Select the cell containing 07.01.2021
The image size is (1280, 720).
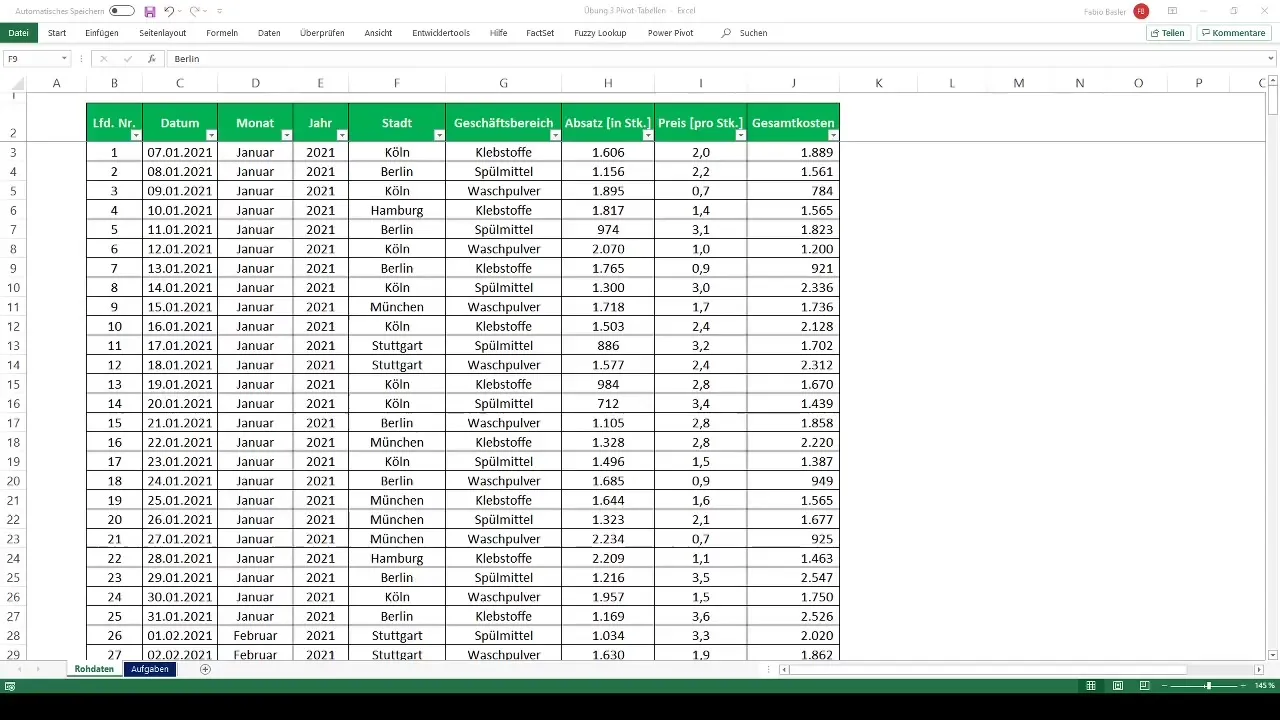(x=180, y=152)
